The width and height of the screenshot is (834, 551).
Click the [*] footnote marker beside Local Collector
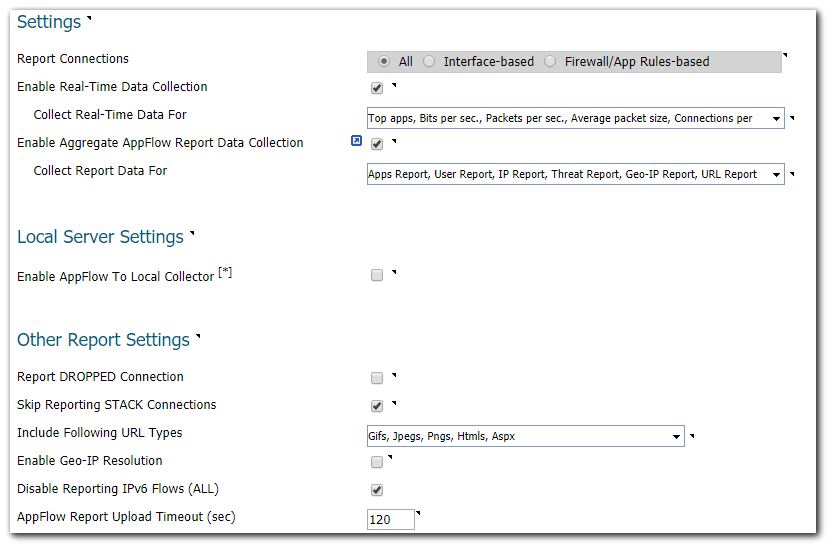point(225,273)
